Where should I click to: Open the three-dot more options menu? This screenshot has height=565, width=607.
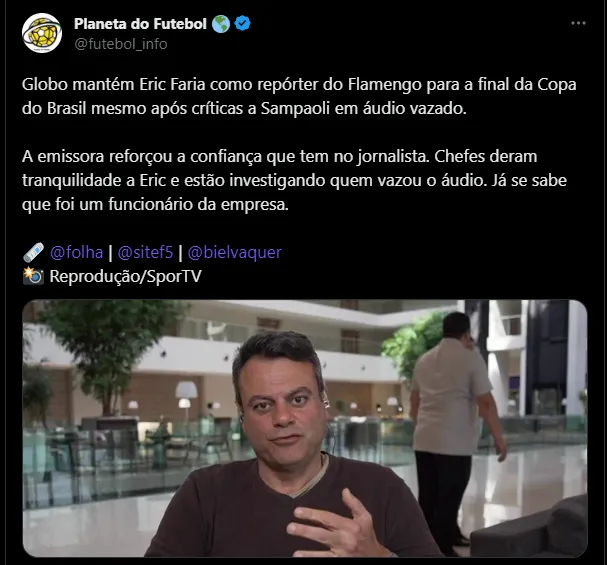click(x=578, y=23)
